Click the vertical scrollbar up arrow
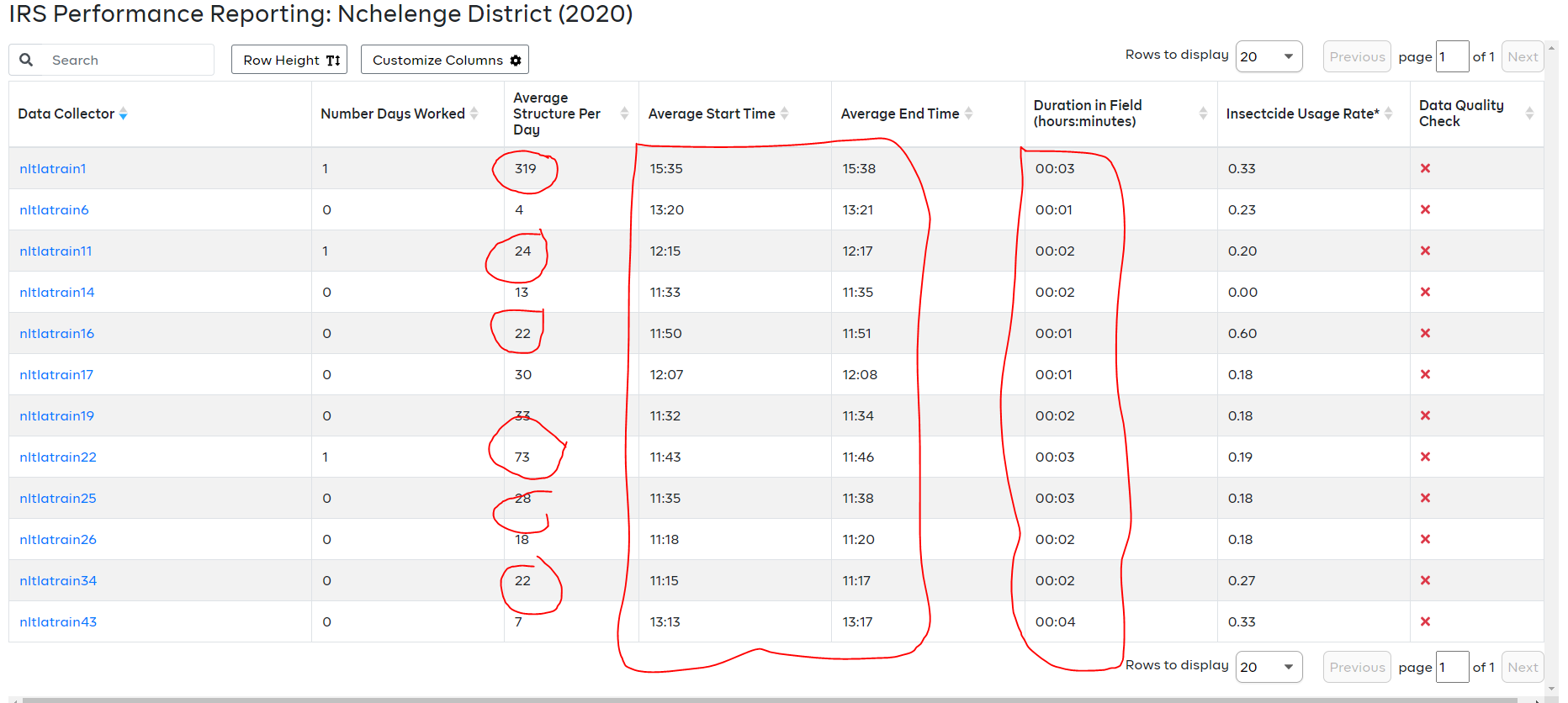 pos(1551,47)
